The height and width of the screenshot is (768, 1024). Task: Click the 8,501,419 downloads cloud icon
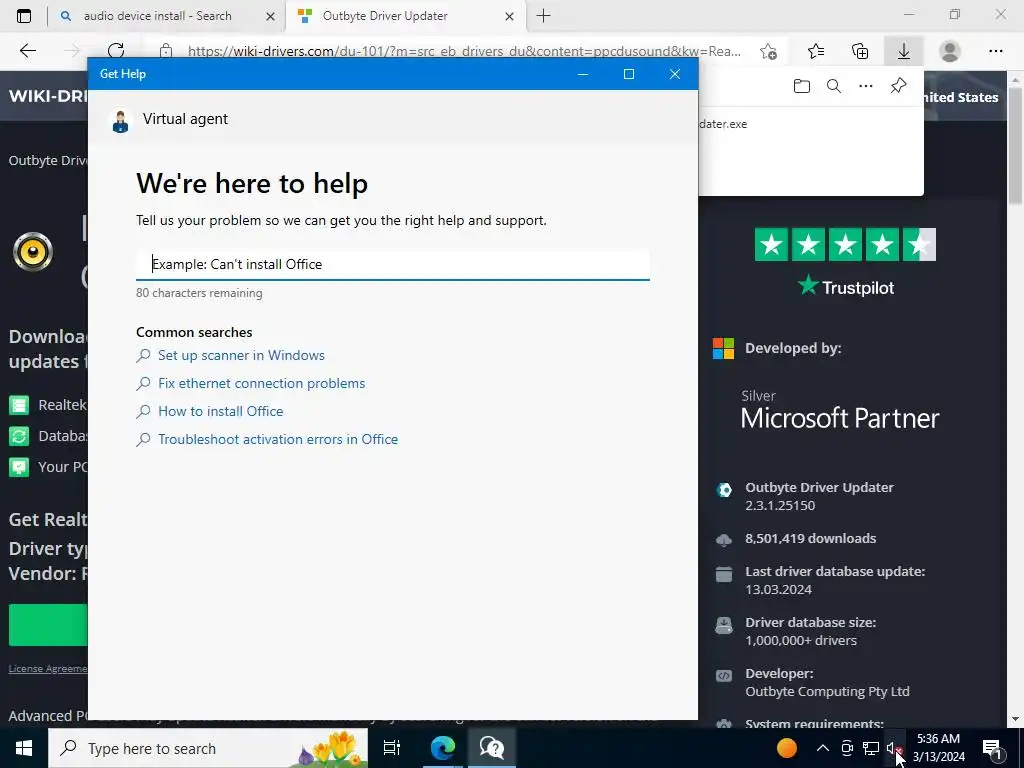[x=724, y=539]
